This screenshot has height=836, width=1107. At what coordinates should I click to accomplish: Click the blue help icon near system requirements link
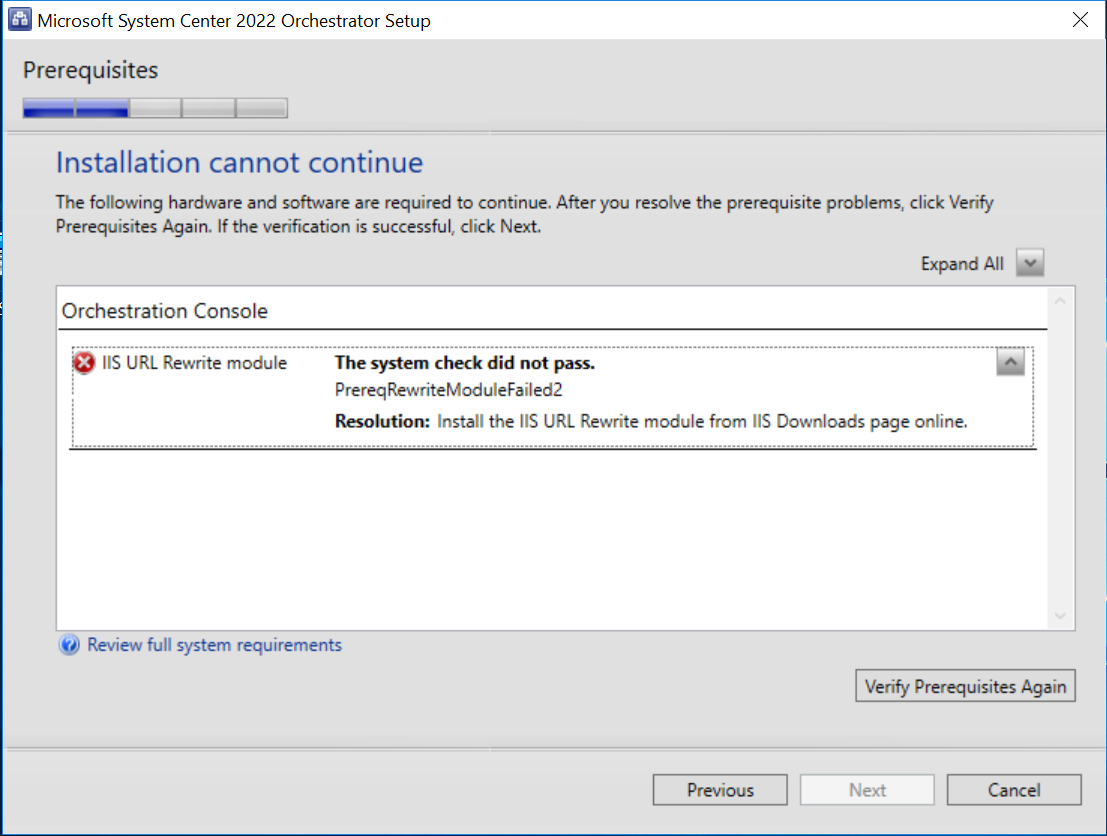point(68,645)
